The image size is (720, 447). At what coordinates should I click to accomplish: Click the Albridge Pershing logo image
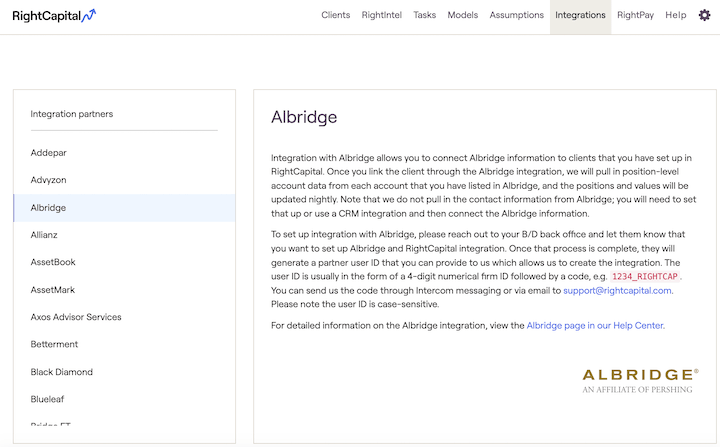(640, 380)
